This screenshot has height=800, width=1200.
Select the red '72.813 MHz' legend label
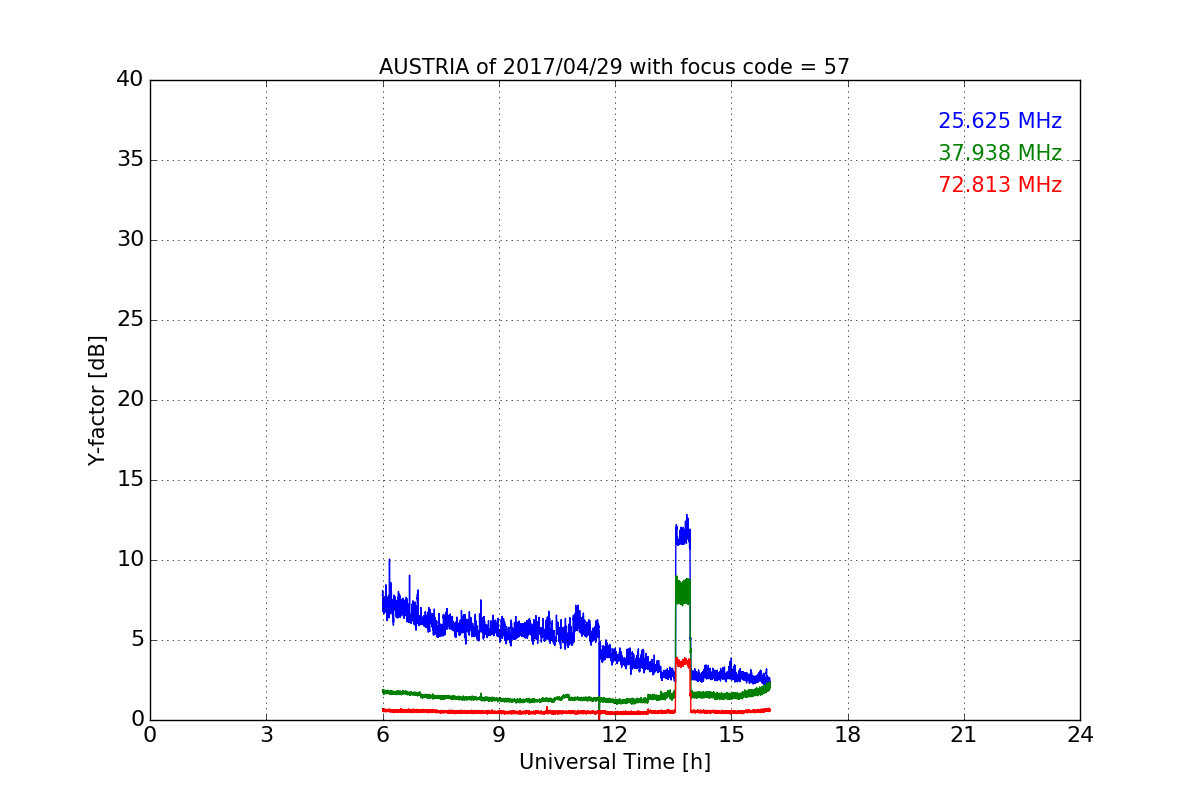coord(1000,185)
